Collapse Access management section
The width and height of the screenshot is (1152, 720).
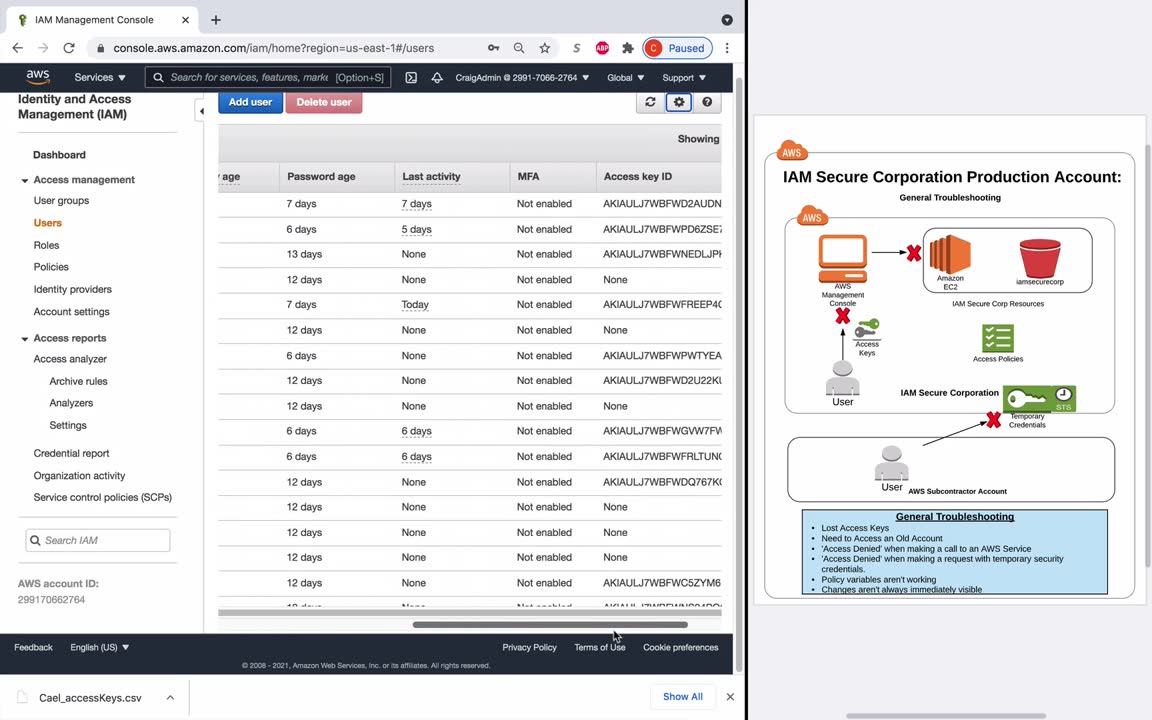(x=24, y=180)
